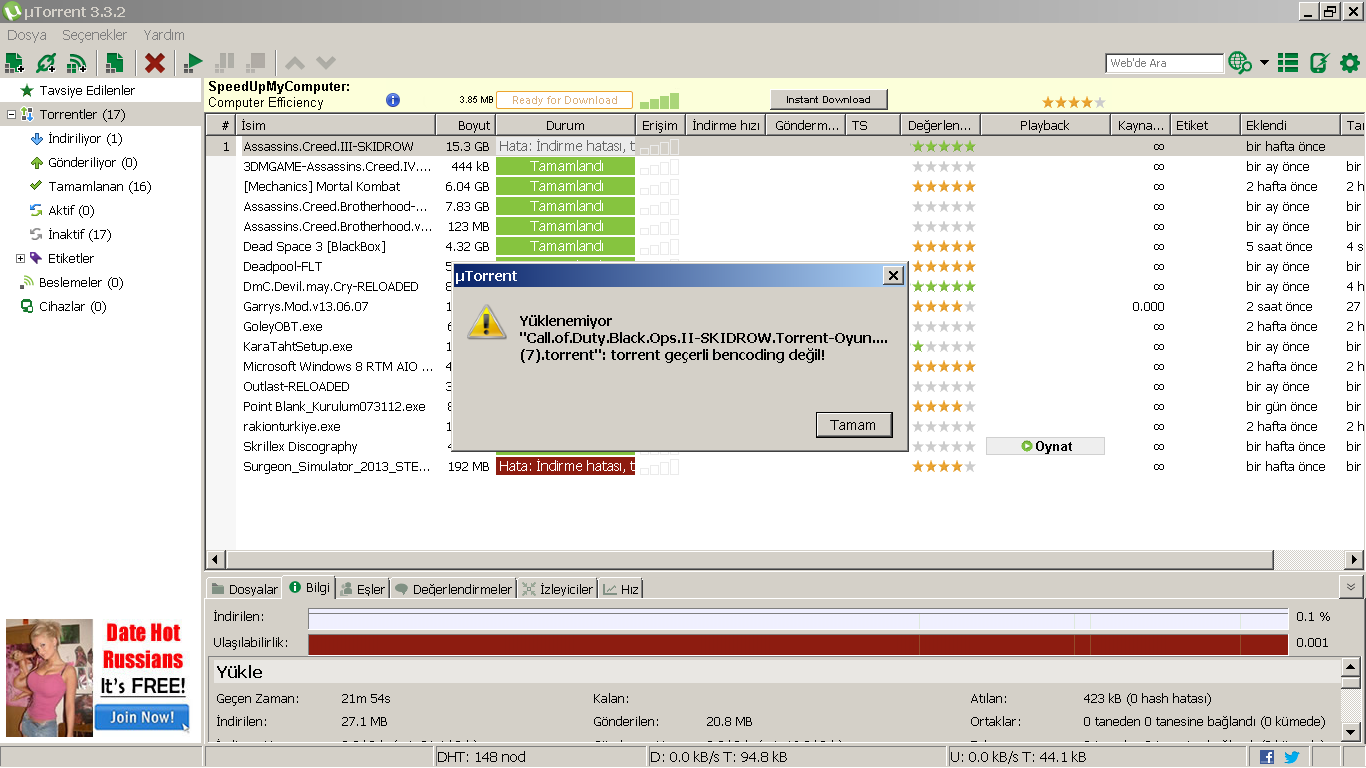Viewport: 1366px width, 768px height.
Task: Click DHT: 148 nod in status bar
Action: [x=481, y=757]
